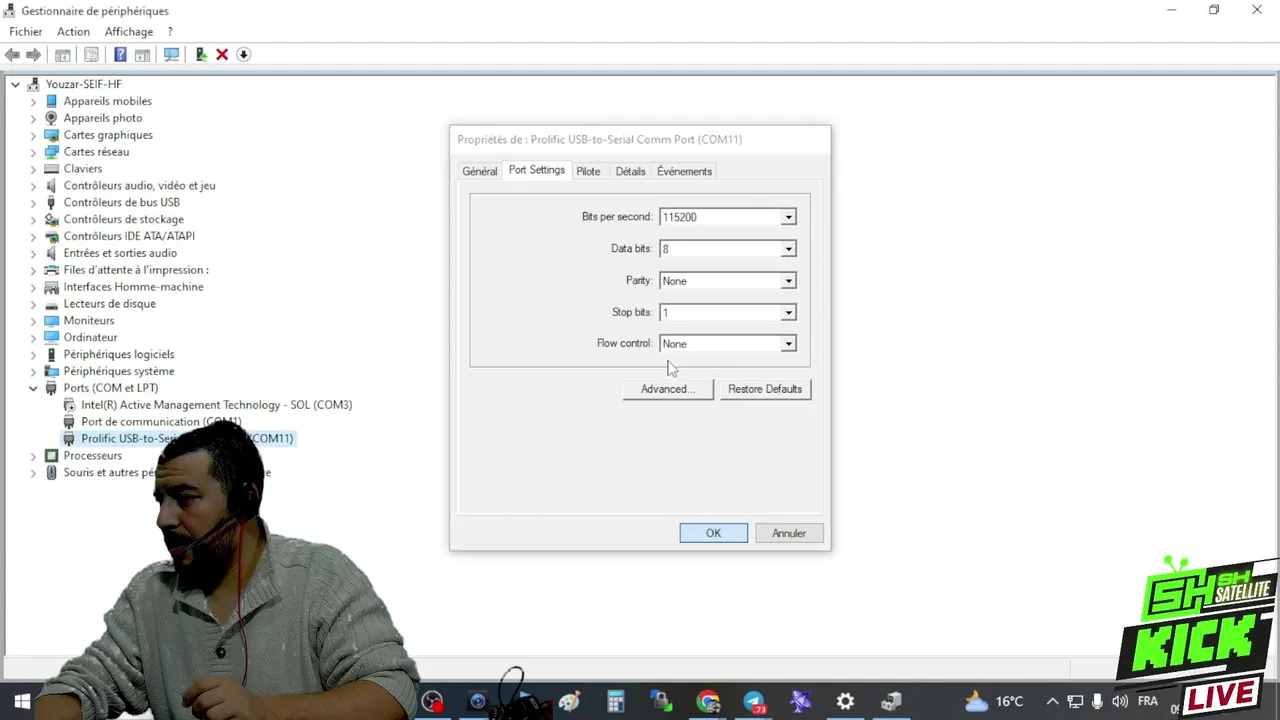Open the volume speaker tray icon

(1119, 702)
